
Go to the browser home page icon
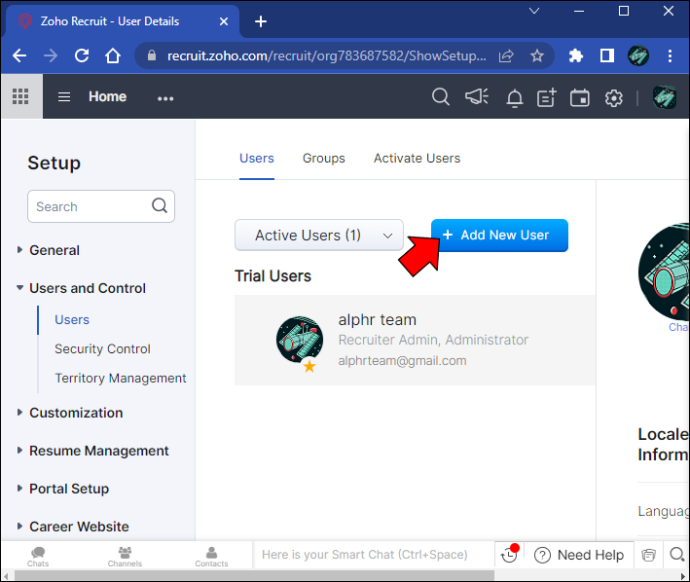[113, 56]
